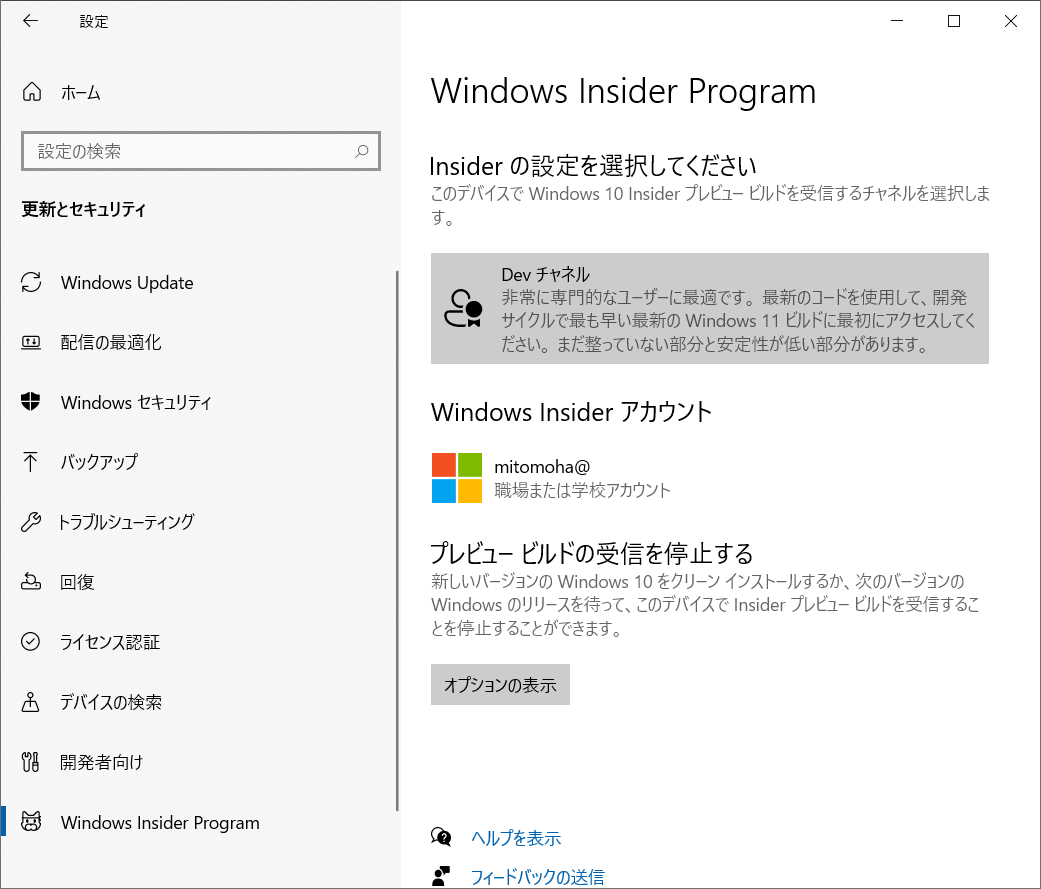The width and height of the screenshot is (1041, 889).
Task: Click the help chat bubble icon
Action: pyautogui.click(x=441, y=837)
